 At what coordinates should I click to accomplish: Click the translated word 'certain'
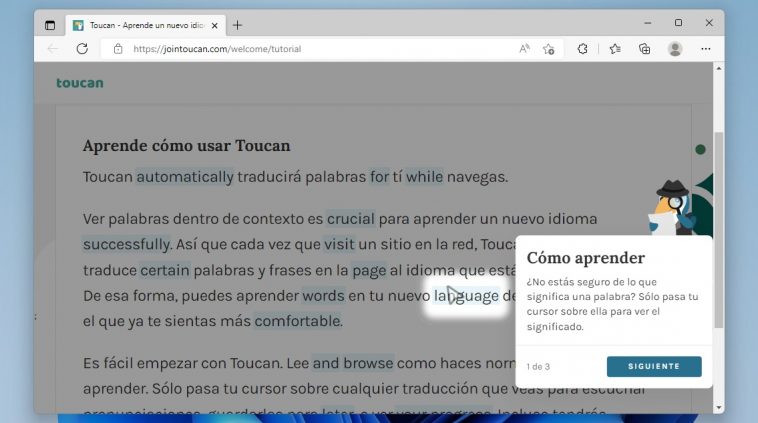click(165, 270)
